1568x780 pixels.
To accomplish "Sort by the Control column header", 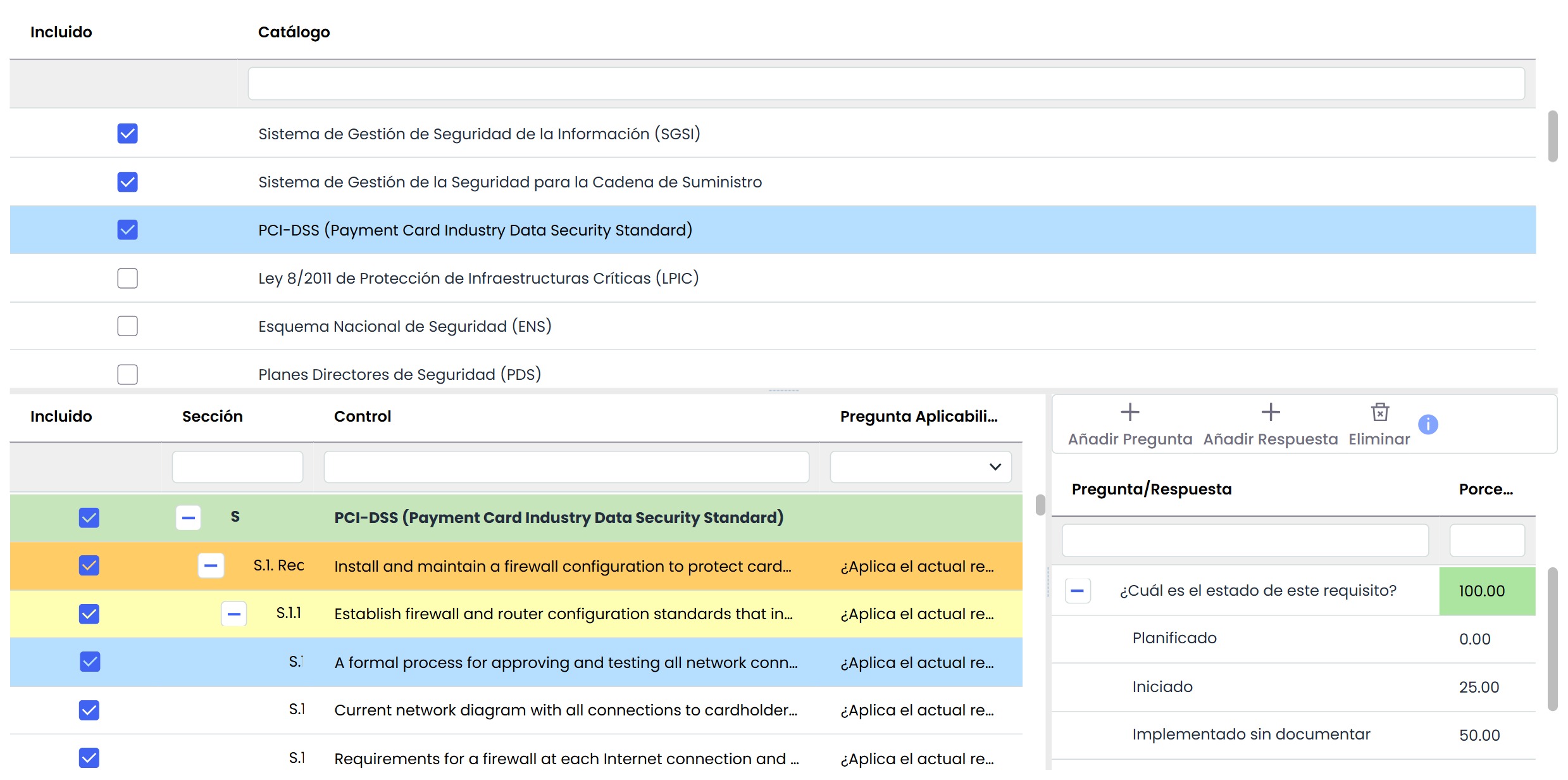I will pos(362,416).
